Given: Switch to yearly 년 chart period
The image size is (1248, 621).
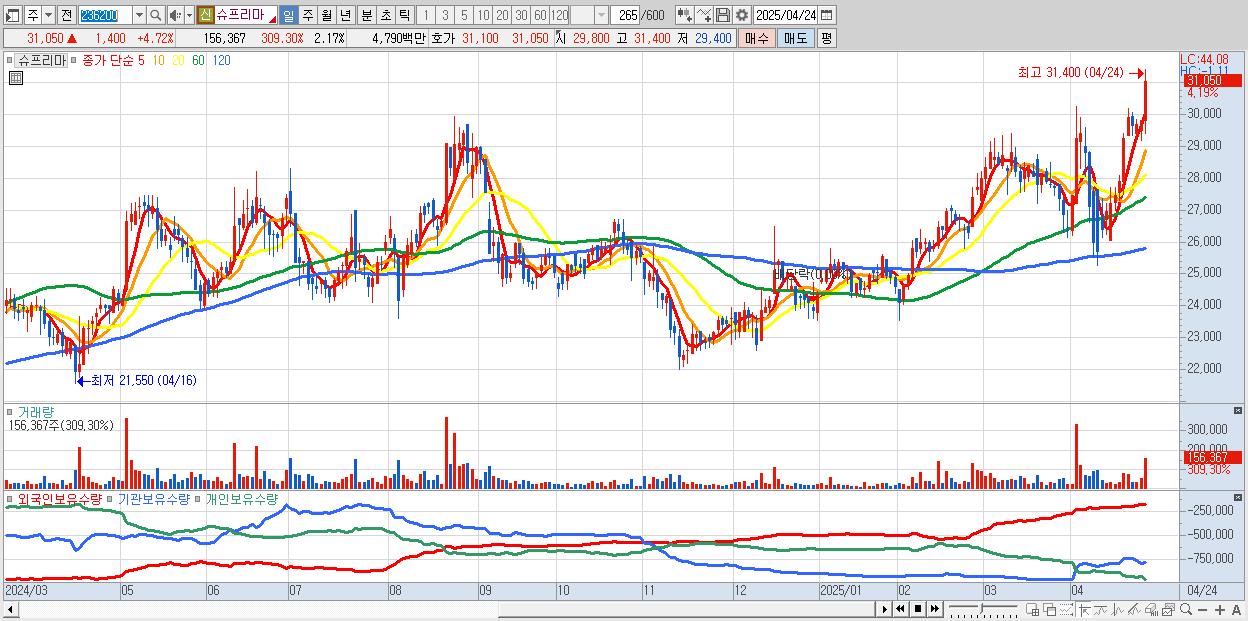Looking at the screenshot, I should pyautogui.click(x=345, y=15).
